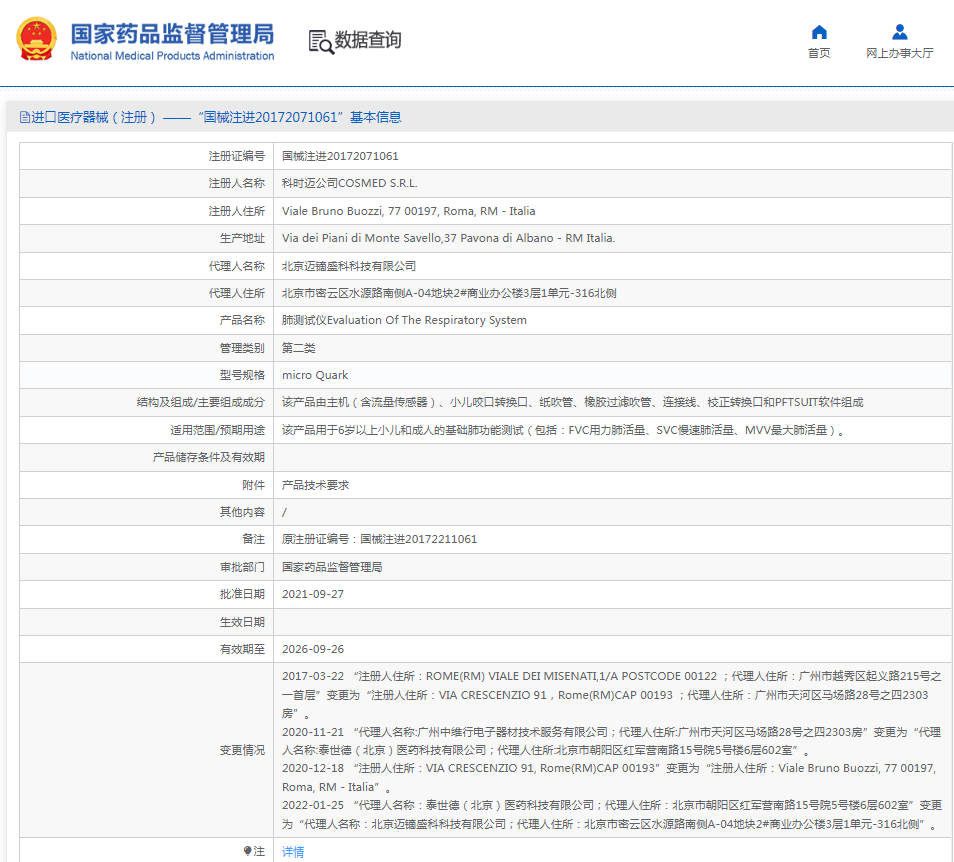Click agent name 北京迈德盛科科技有限公司

[348, 266]
